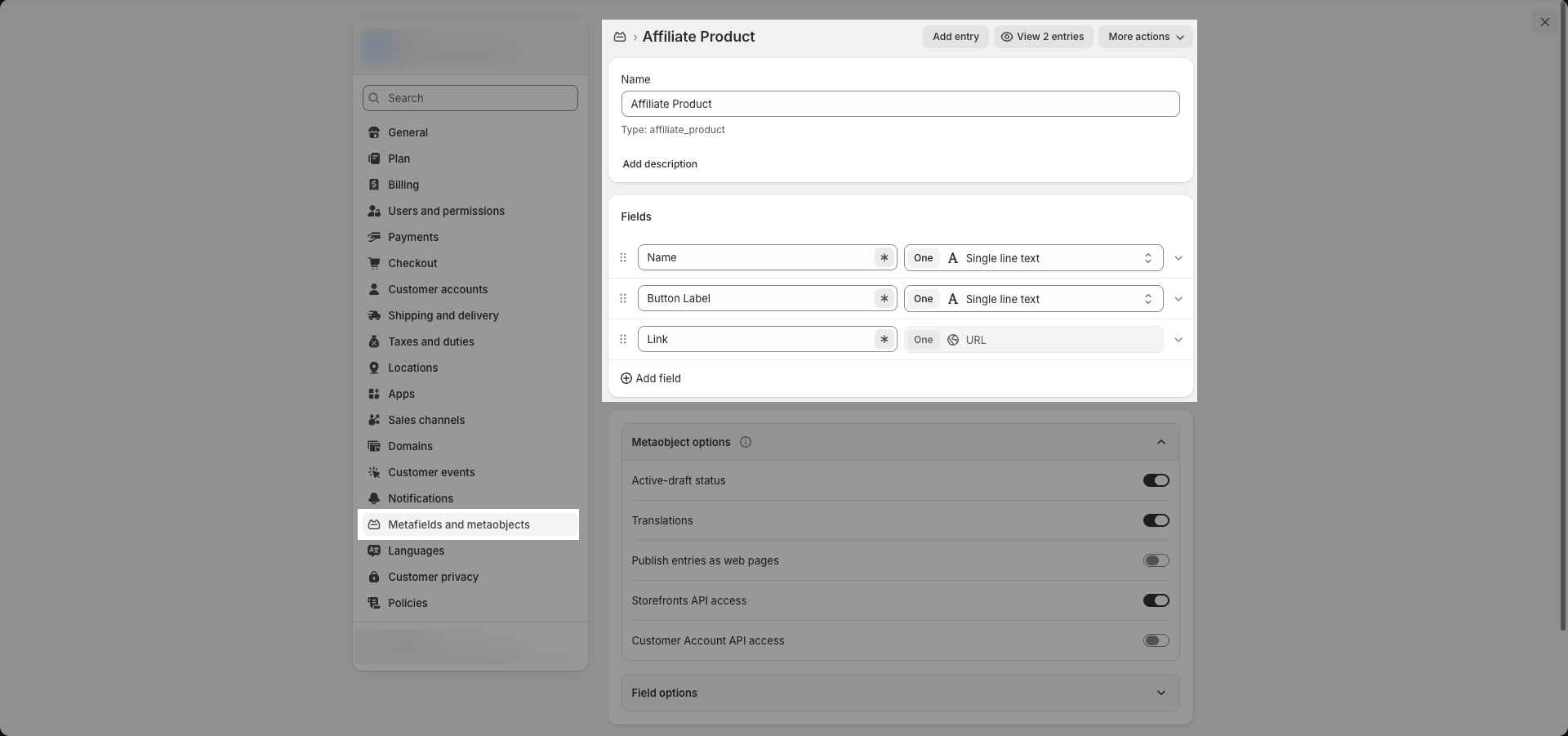Screen dimensions: 1568x736
Task: Click the metaobjects breadcrumb icon
Action: point(620,37)
